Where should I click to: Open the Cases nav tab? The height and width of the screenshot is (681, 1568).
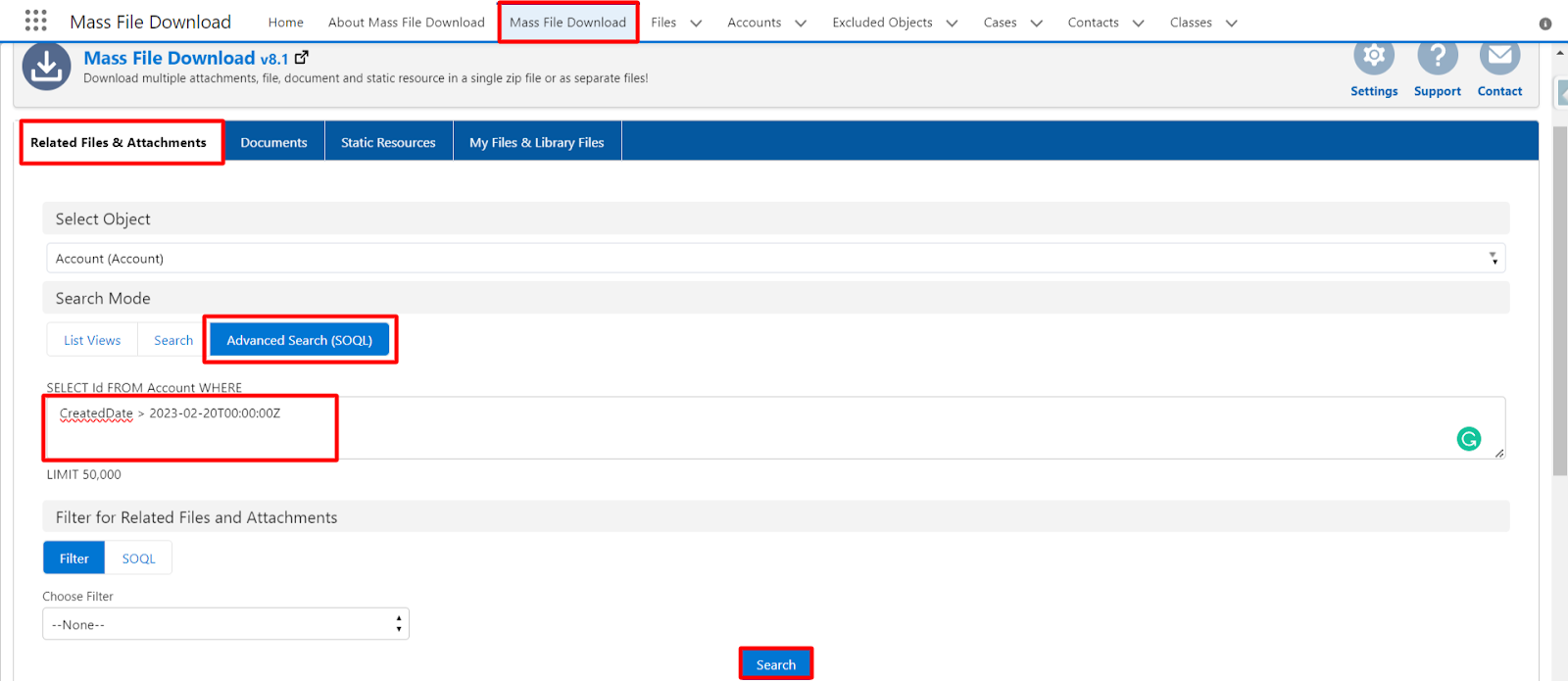1000,23
